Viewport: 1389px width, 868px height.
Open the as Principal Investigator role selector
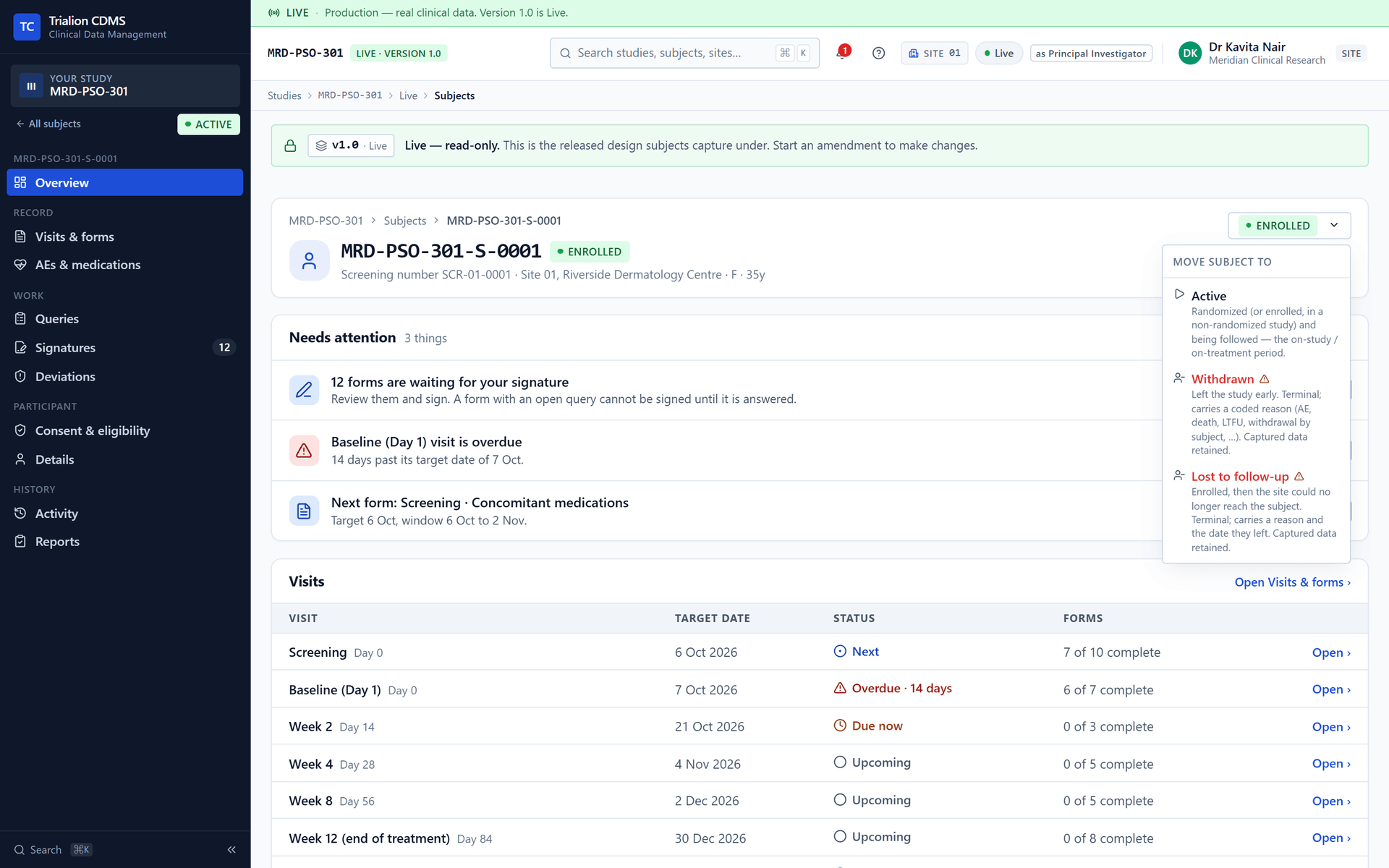coord(1091,54)
